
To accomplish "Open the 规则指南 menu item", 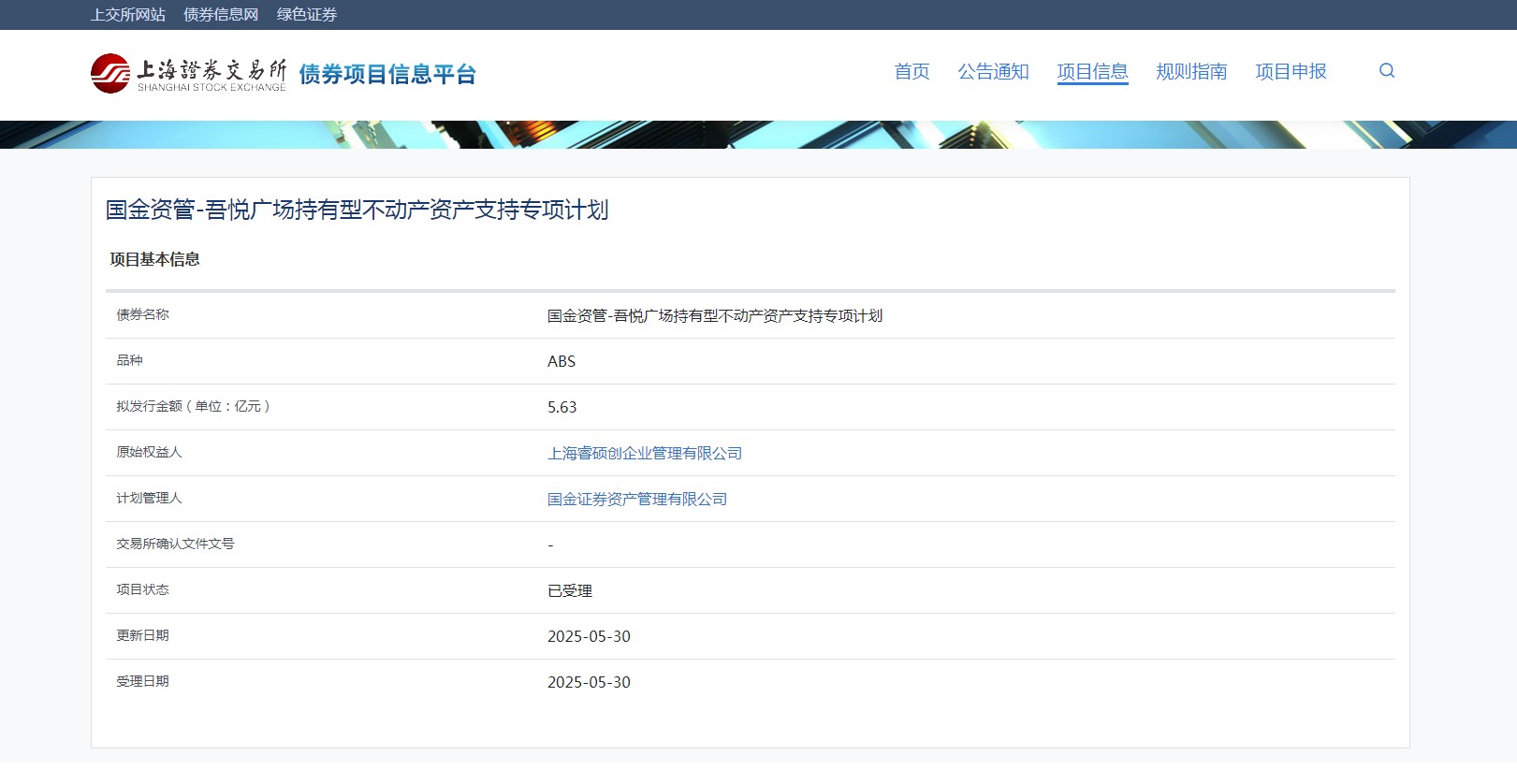I will [1192, 71].
